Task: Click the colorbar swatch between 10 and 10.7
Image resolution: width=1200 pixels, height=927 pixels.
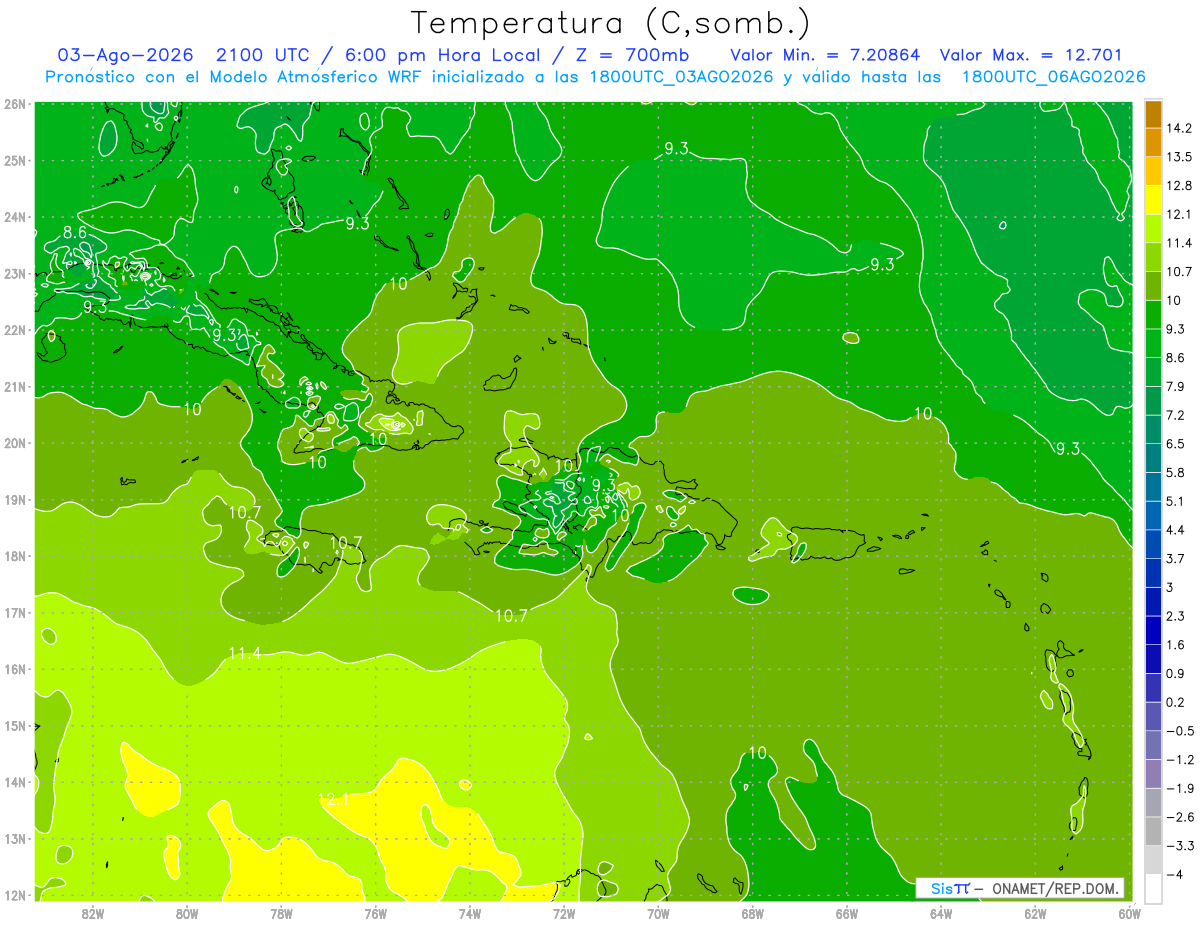Action: [1153, 285]
